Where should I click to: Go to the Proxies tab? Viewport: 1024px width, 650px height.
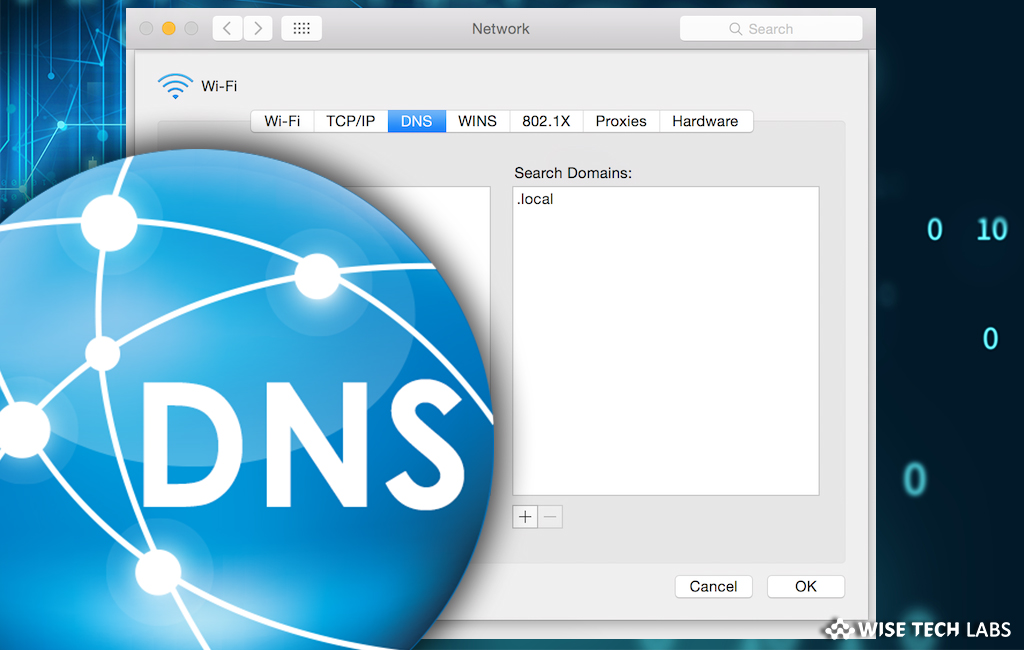621,121
